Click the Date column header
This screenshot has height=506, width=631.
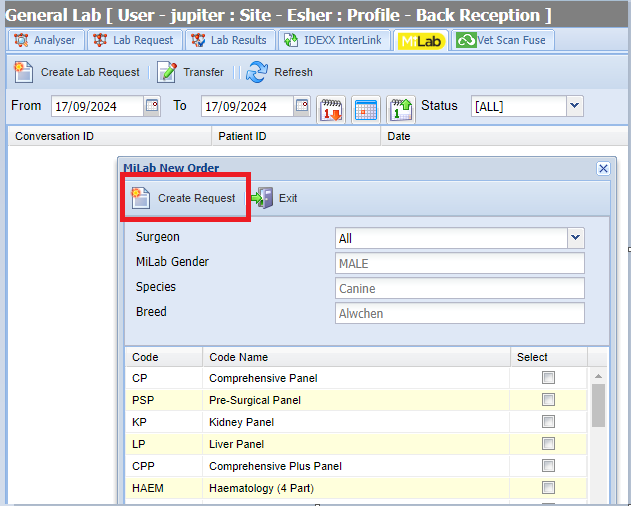(x=505, y=136)
